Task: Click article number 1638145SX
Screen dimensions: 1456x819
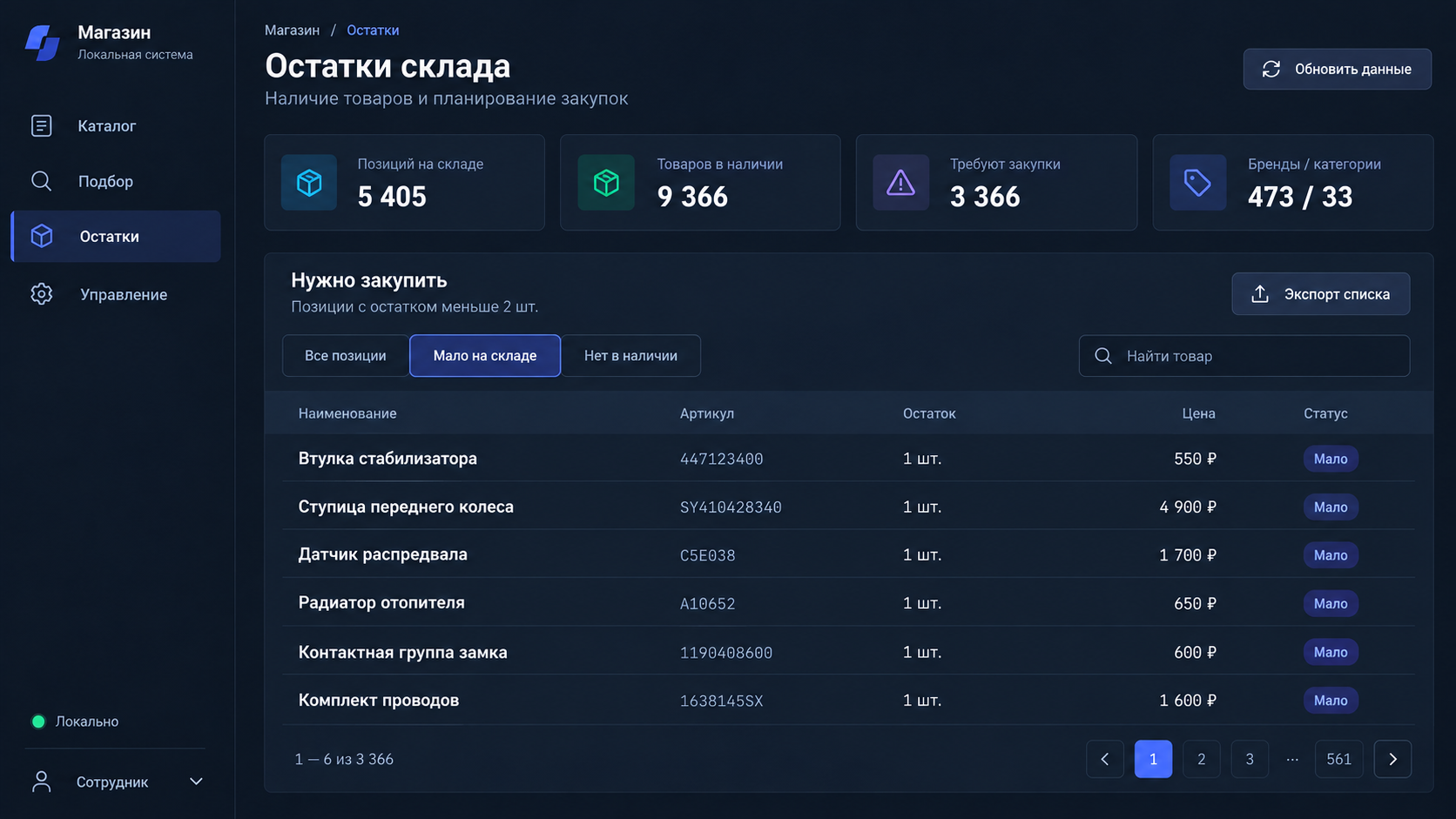Action: tap(721, 701)
